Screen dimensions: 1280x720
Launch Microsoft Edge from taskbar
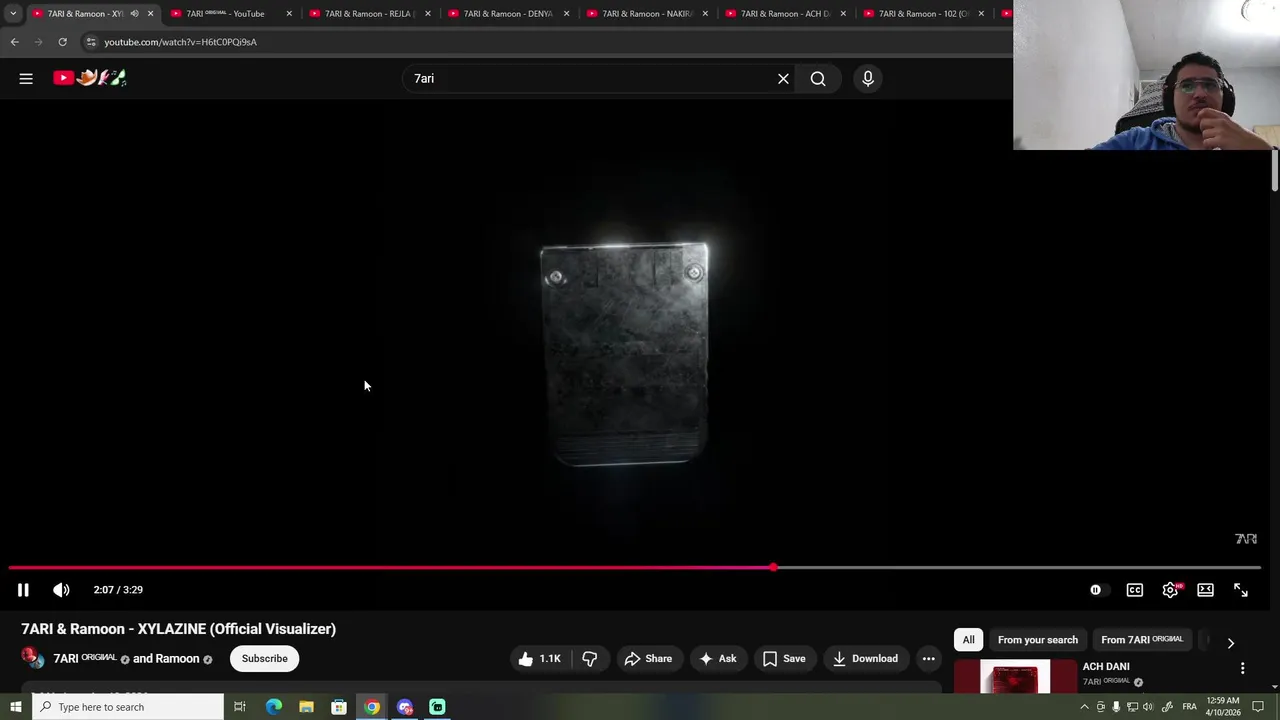(x=273, y=707)
